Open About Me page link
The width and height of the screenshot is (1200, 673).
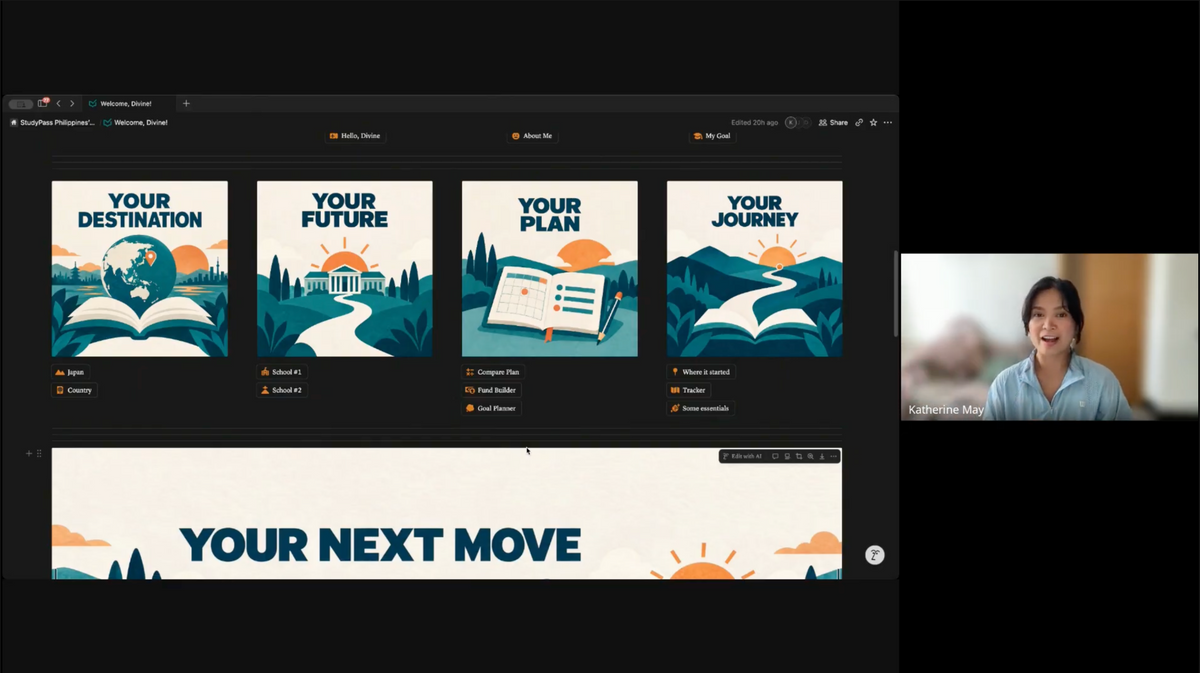point(532,135)
